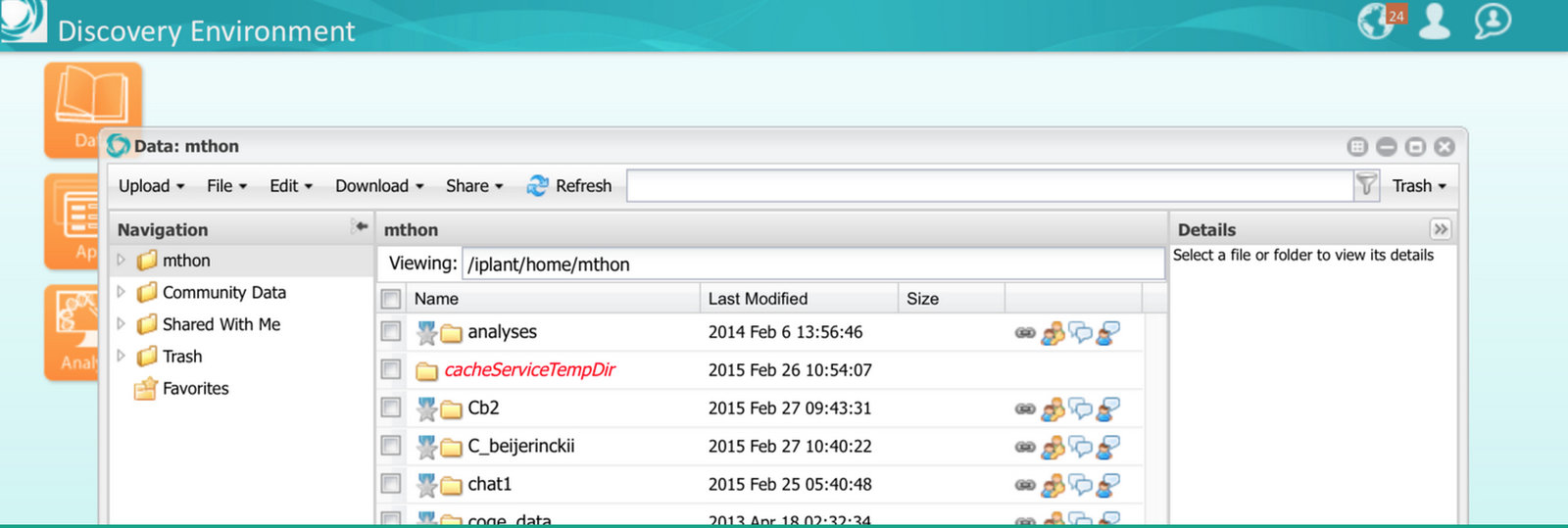Click the cacheServiceTempDir folder icon
The image size is (1568, 528).
[x=426, y=371]
